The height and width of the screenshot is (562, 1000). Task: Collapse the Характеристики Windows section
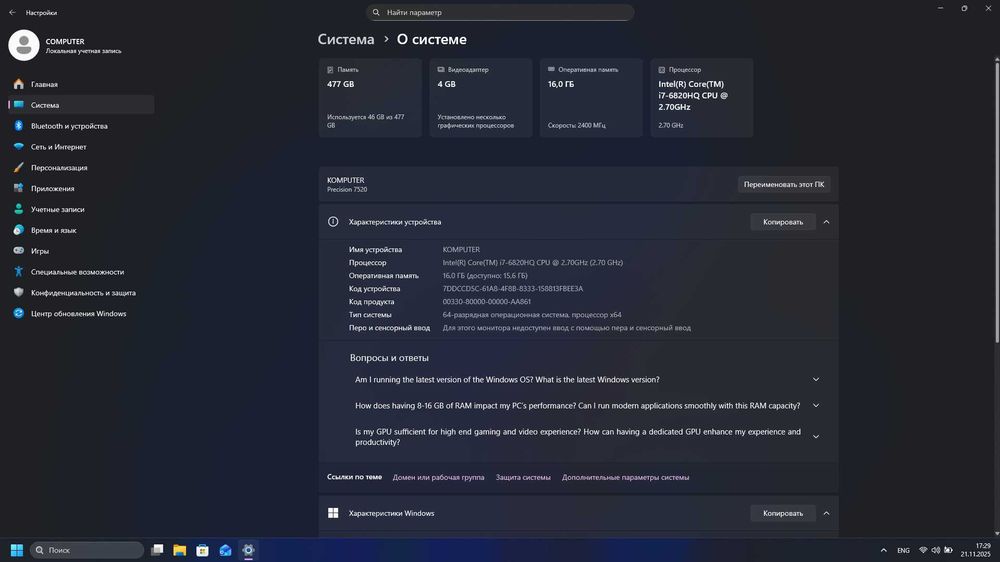826,513
